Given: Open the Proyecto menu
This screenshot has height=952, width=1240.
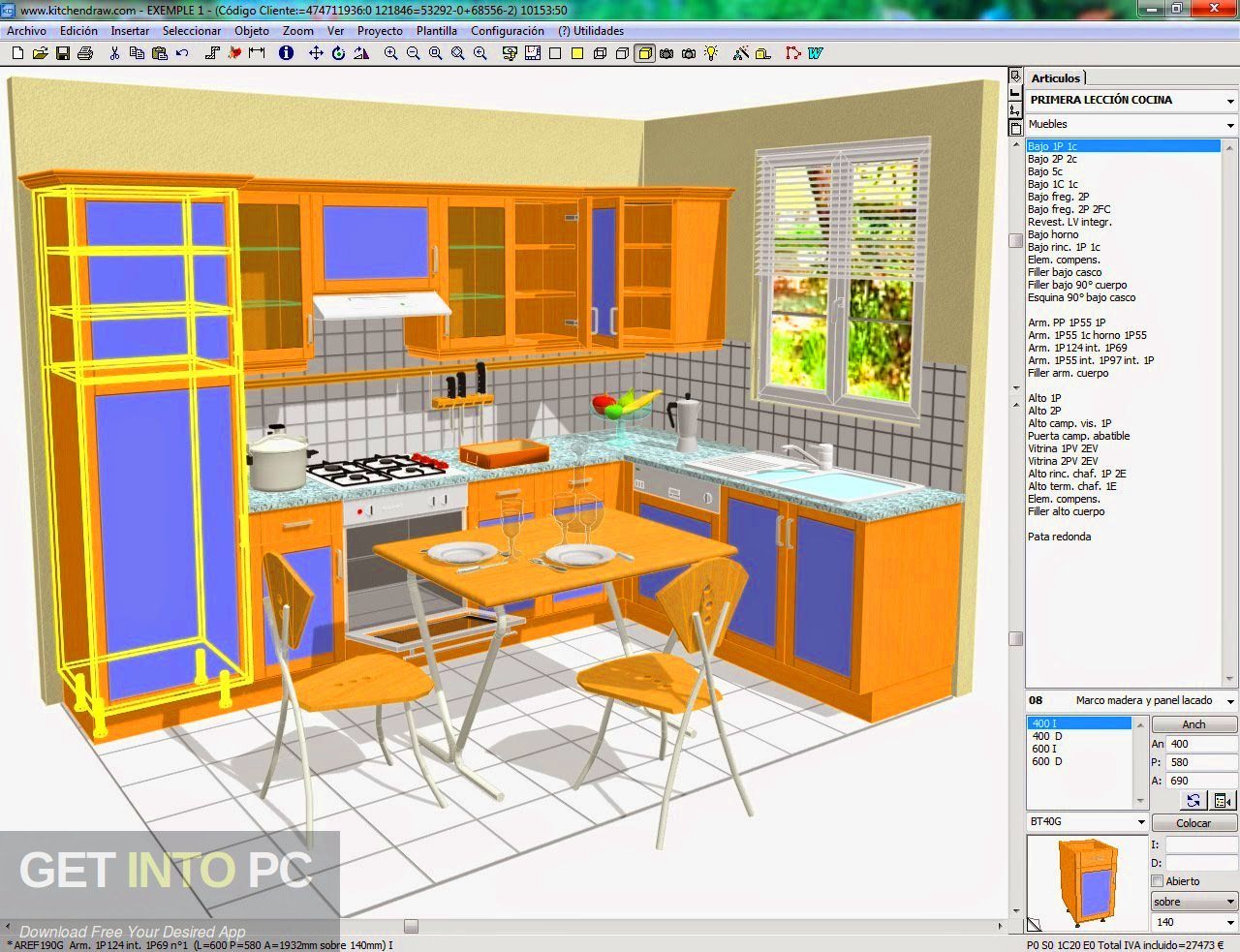Looking at the screenshot, I should (x=380, y=31).
